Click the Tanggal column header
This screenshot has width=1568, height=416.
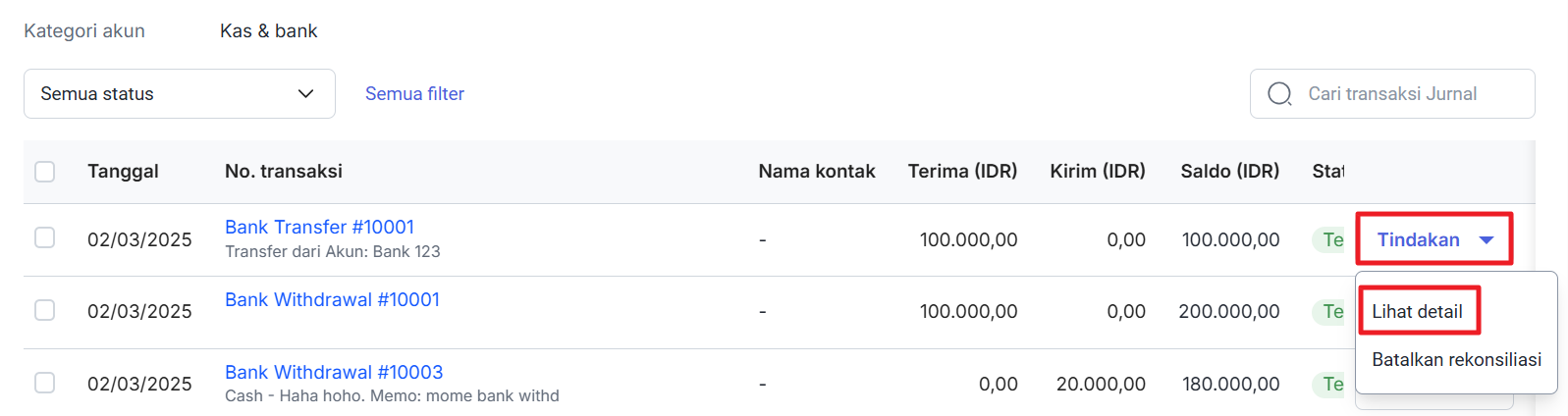(x=123, y=172)
